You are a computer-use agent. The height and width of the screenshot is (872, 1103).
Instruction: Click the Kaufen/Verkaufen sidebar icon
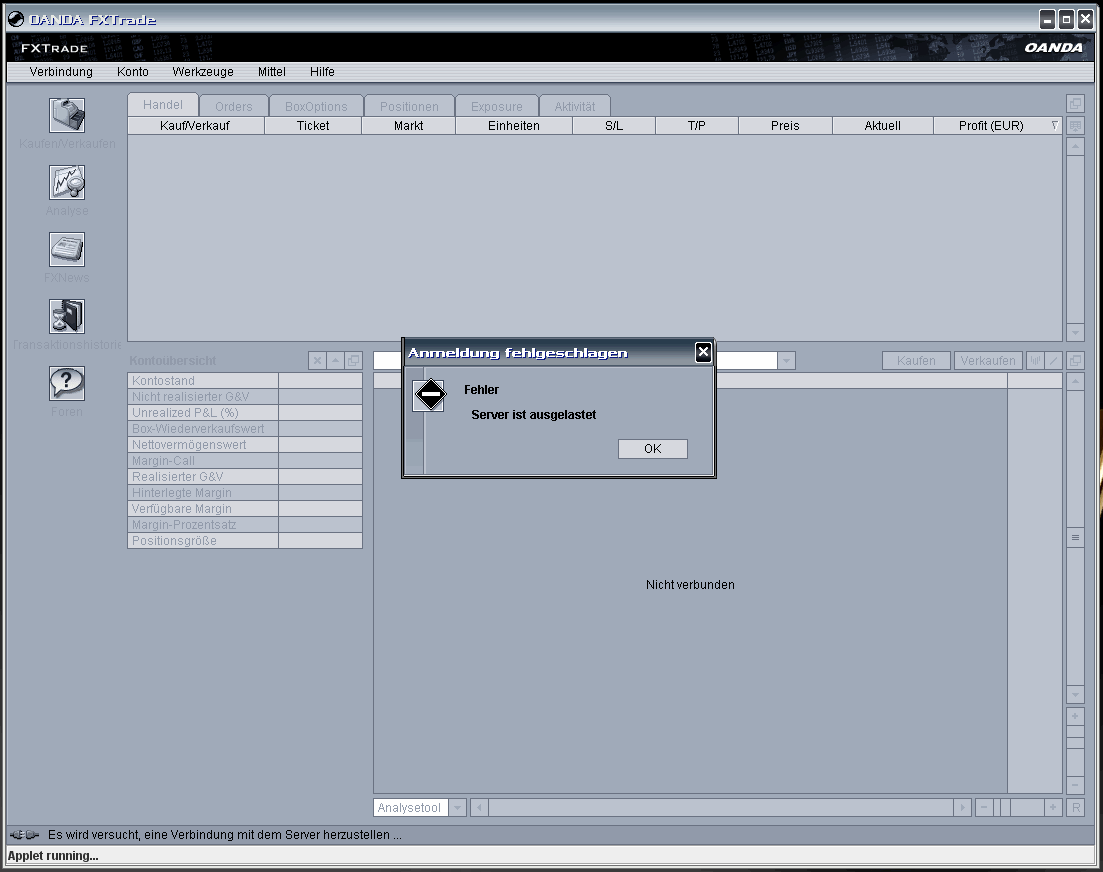point(67,115)
